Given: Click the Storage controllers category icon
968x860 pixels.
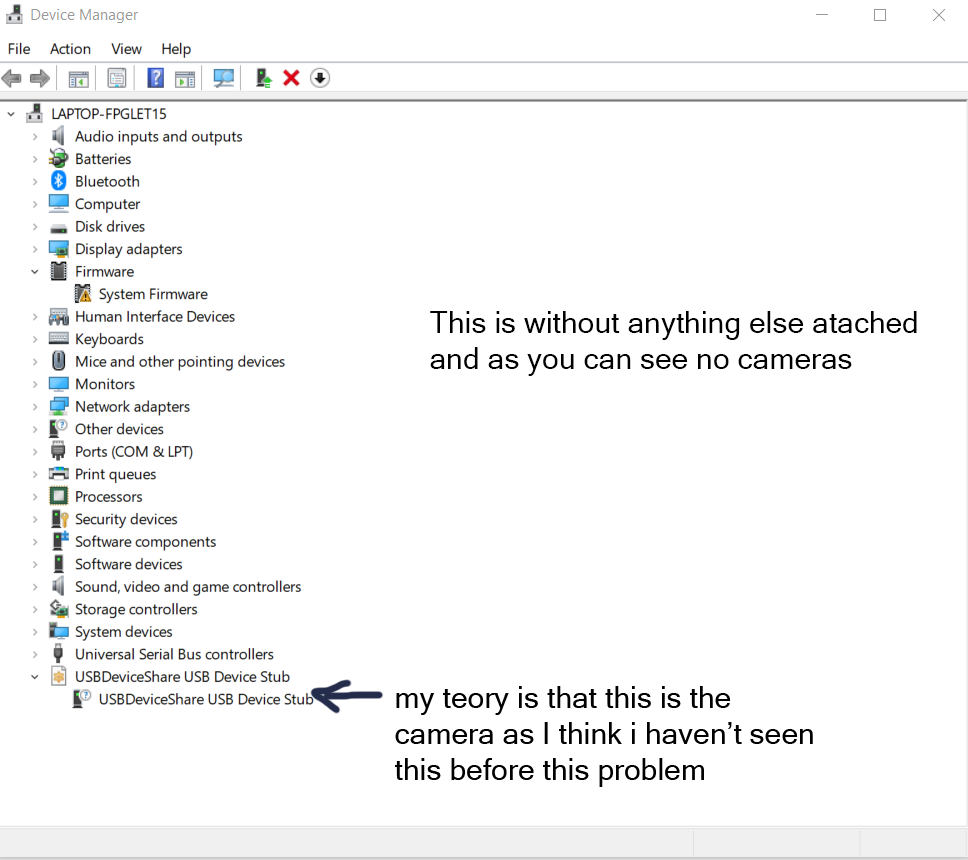Looking at the screenshot, I should click(59, 609).
